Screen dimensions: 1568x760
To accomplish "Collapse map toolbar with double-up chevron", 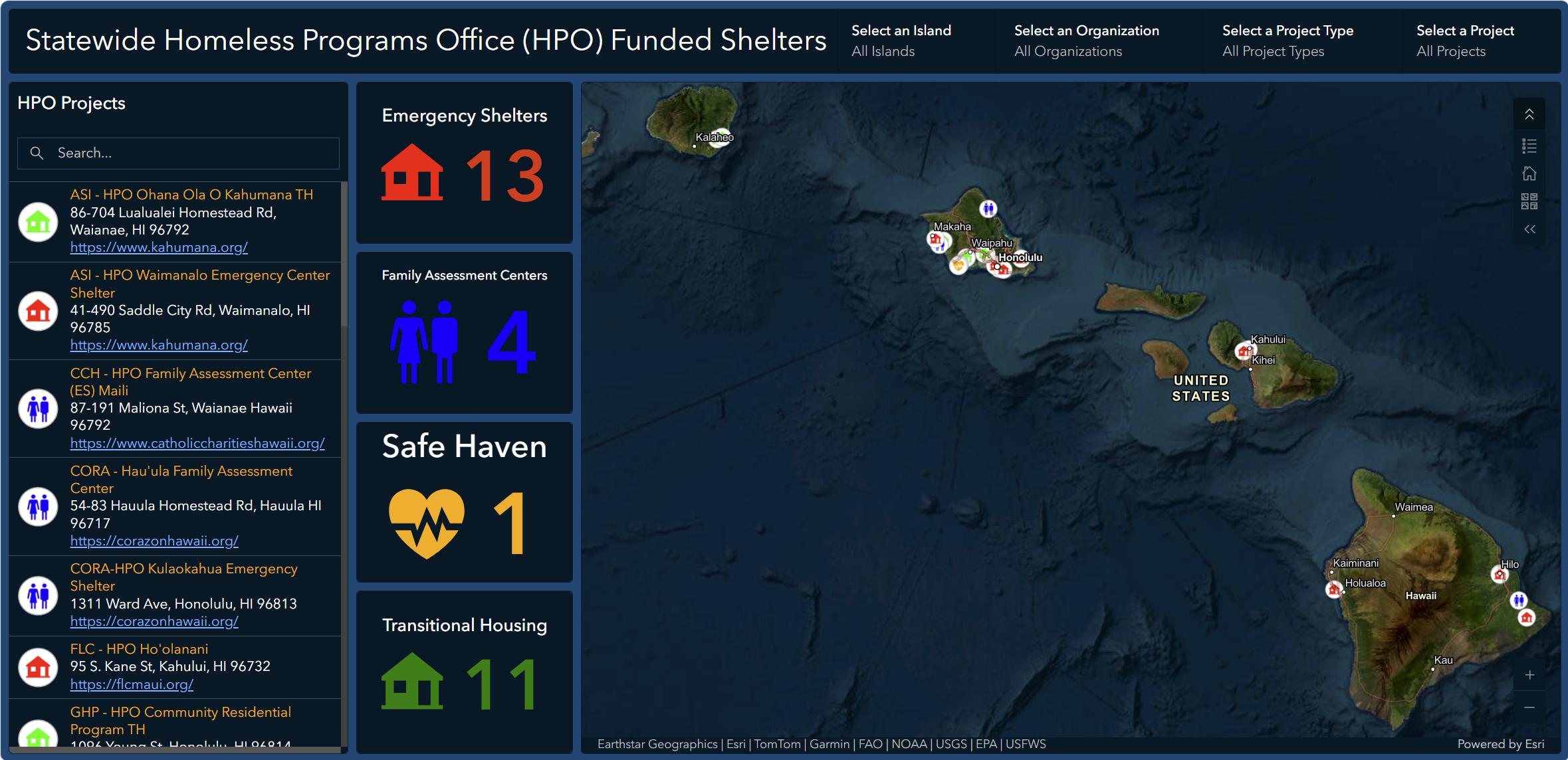I will click(1529, 114).
